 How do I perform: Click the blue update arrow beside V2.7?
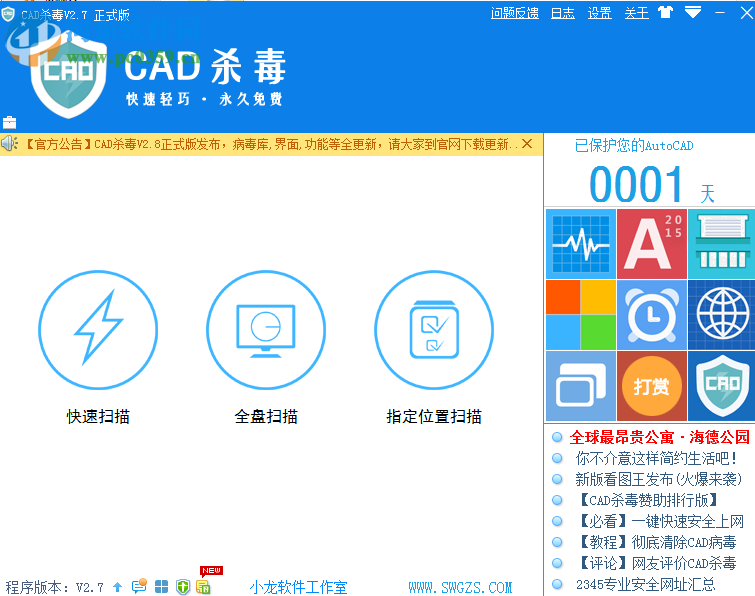click(117, 587)
